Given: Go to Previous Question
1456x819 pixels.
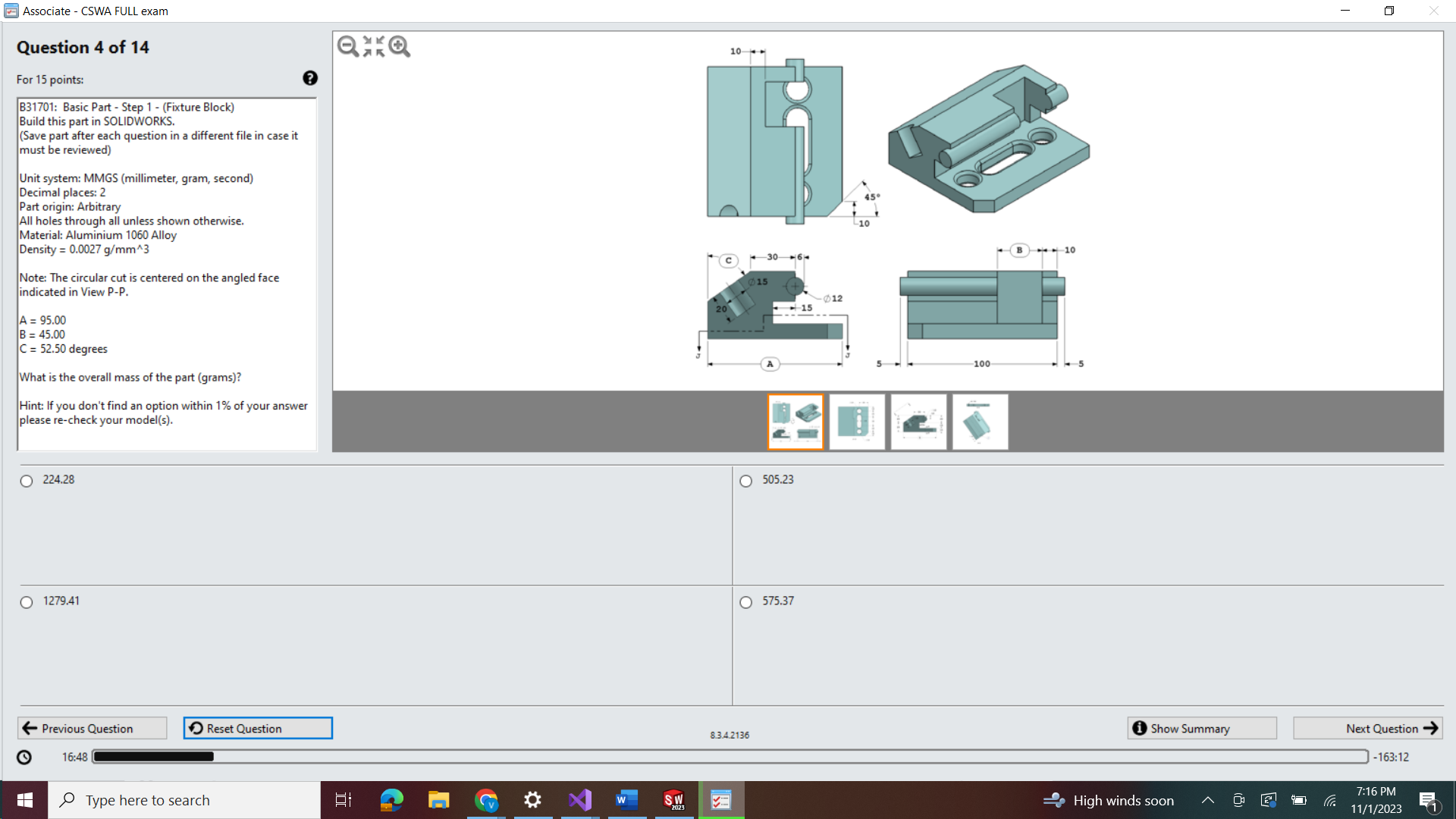Looking at the screenshot, I should click(x=92, y=728).
